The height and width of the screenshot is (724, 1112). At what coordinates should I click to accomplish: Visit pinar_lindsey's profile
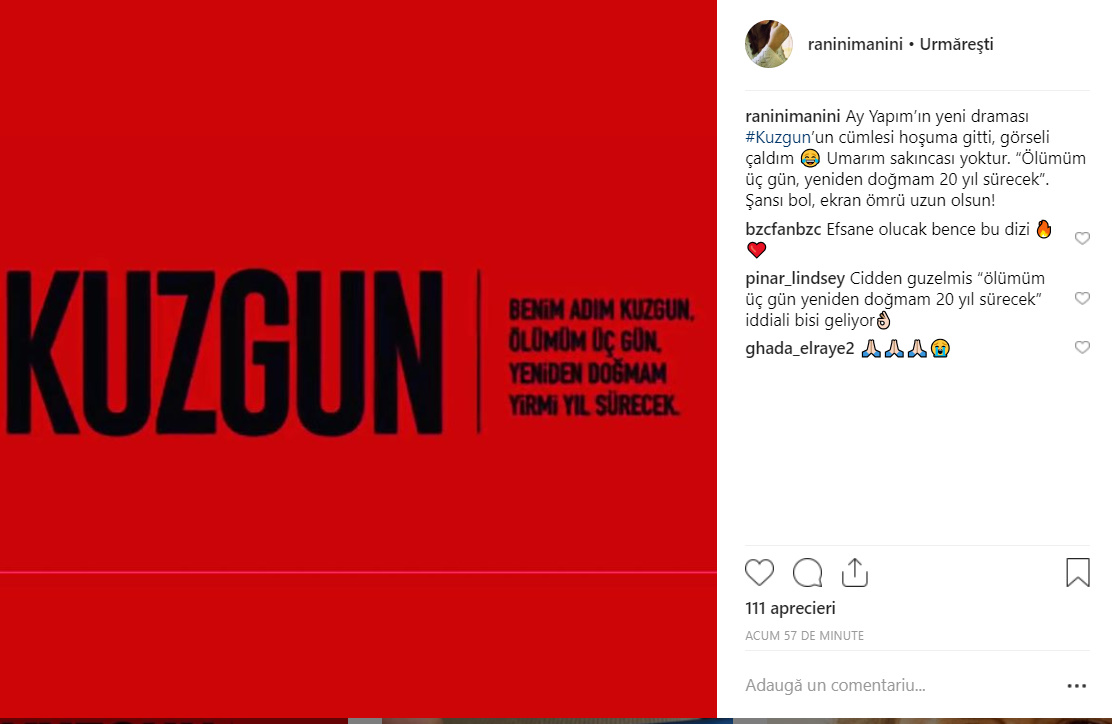pyautogui.click(x=795, y=279)
